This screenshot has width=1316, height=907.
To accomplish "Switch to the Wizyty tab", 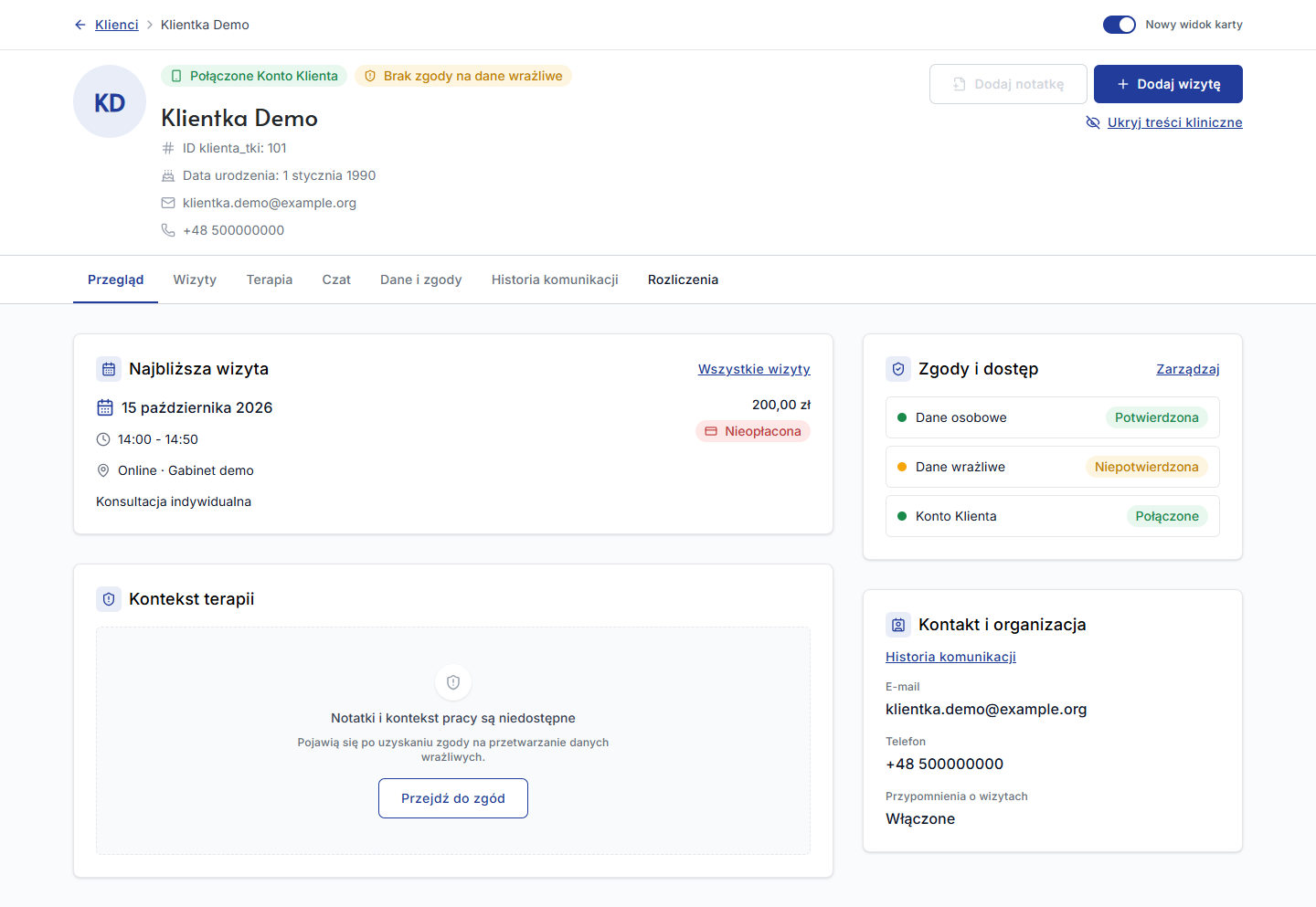I will tap(195, 279).
